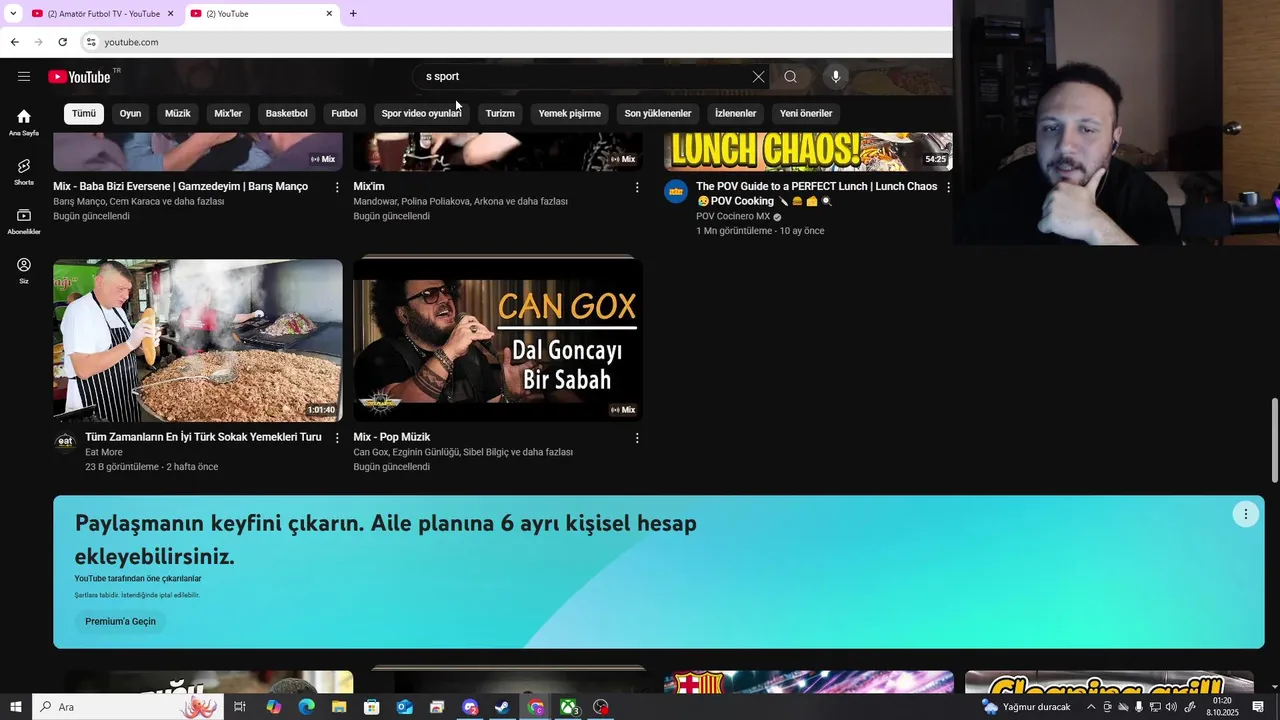This screenshot has height=720, width=1280.
Task: Open Abonelikler in the sidebar
Action: tap(24, 221)
